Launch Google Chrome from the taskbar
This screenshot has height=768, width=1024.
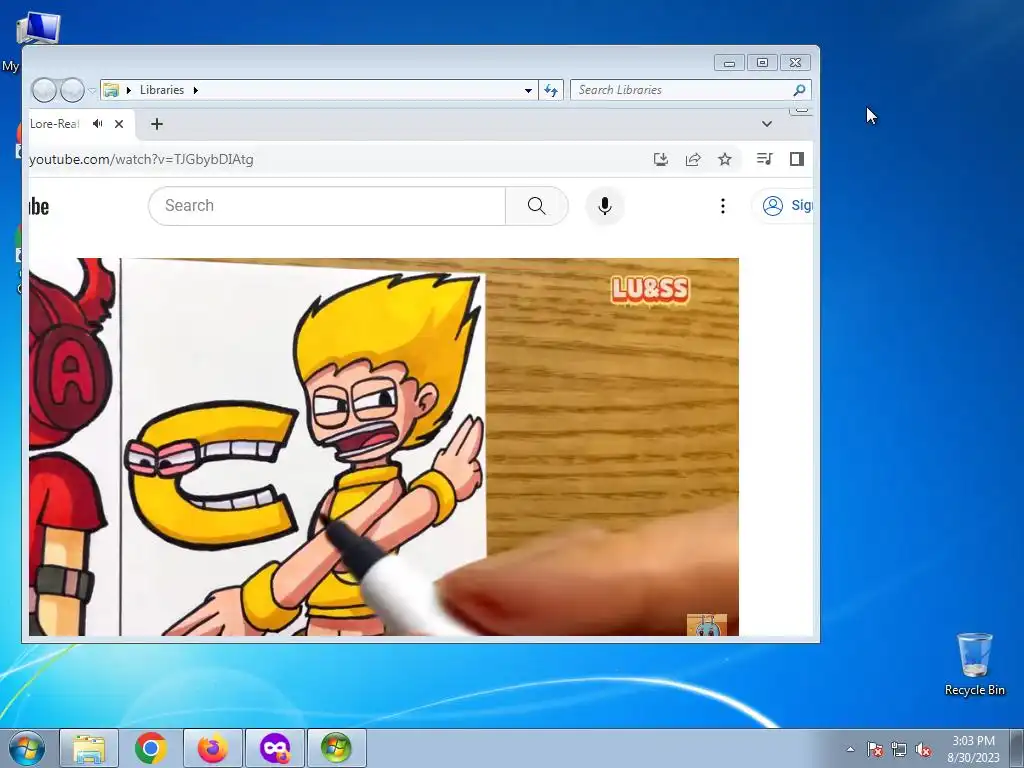[151, 748]
